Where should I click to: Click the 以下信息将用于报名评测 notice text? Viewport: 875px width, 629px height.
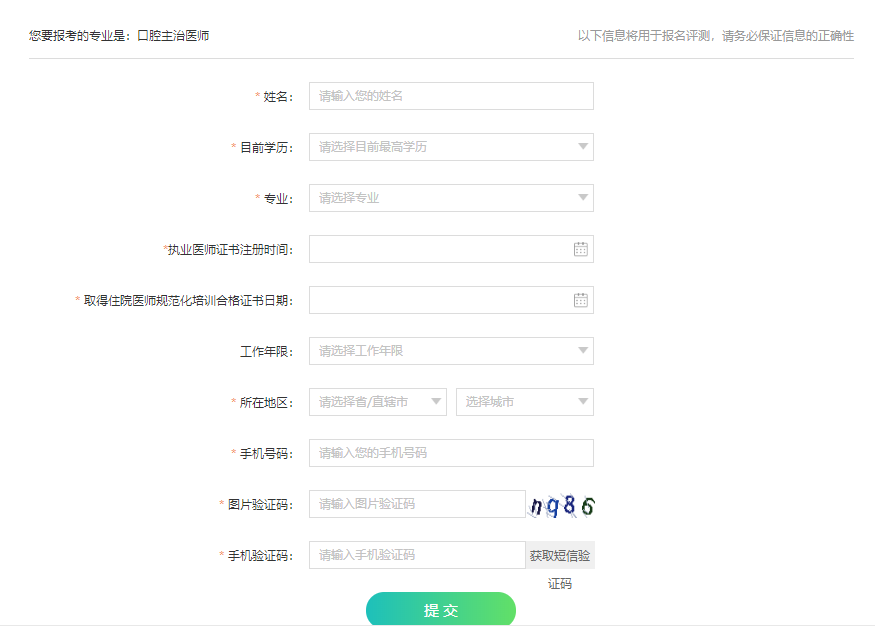[x=714, y=34]
